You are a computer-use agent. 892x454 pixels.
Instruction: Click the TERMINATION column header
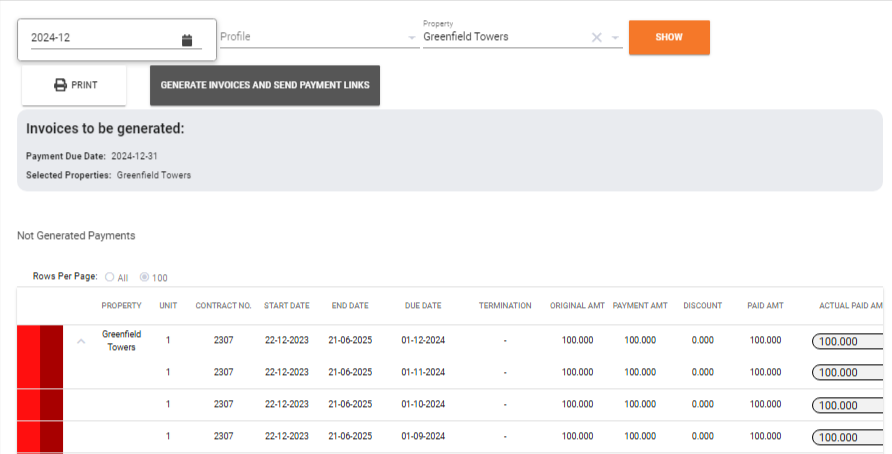(505, 306)
